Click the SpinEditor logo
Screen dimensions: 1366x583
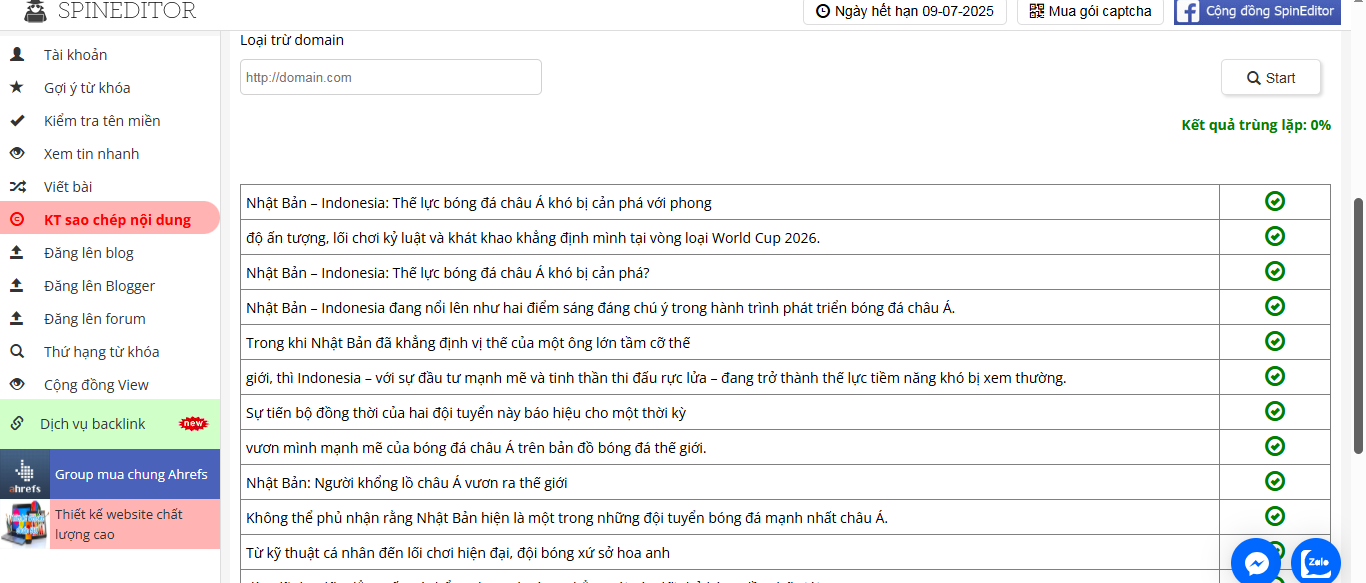tap(110, 11)
